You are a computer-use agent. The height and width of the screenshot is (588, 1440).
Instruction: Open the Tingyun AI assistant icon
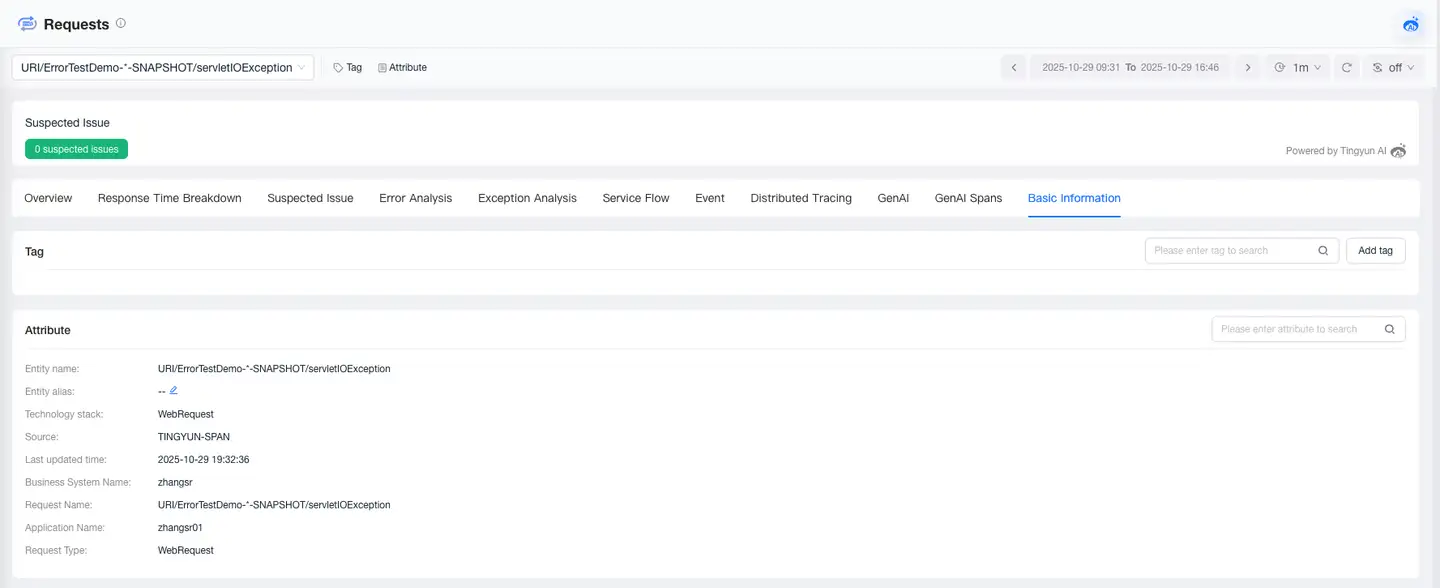[1411, 24]
